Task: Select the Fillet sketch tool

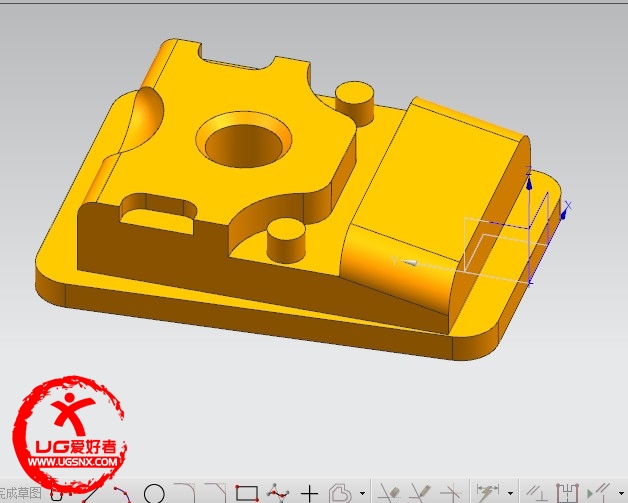Action: (185, 493)
